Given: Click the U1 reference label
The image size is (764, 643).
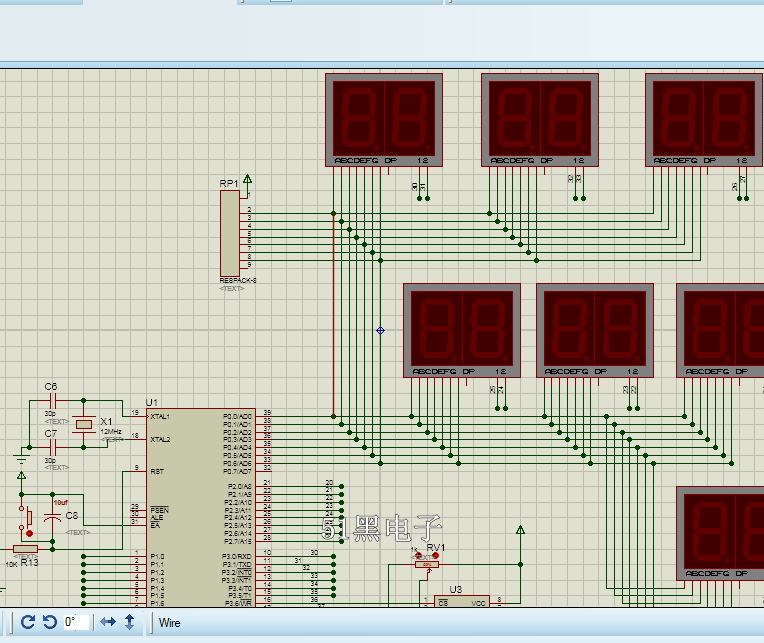Looking at the screenshot, I should pyautogui.click(x=152, y=402).
